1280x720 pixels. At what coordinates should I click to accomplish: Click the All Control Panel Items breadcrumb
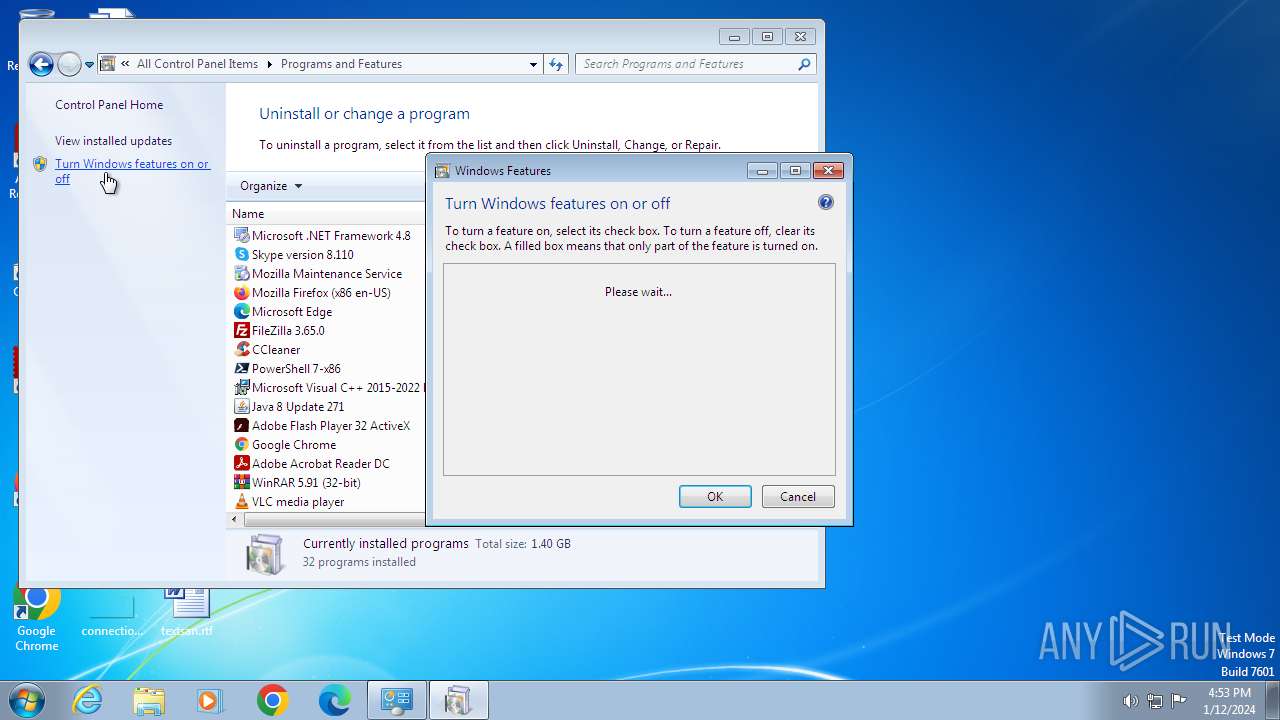click(x=197, y=64)
